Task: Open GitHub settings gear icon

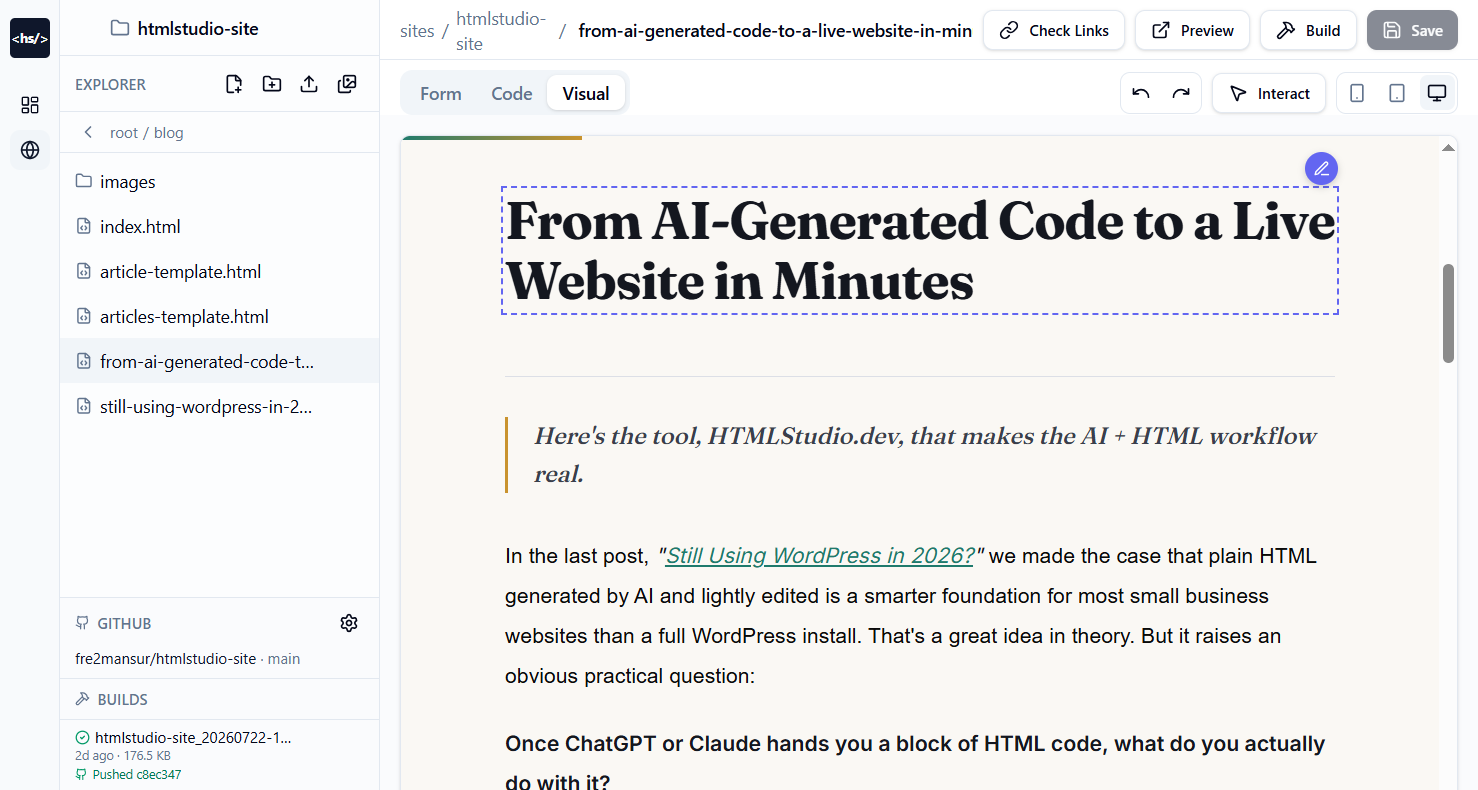Action: 349,623
